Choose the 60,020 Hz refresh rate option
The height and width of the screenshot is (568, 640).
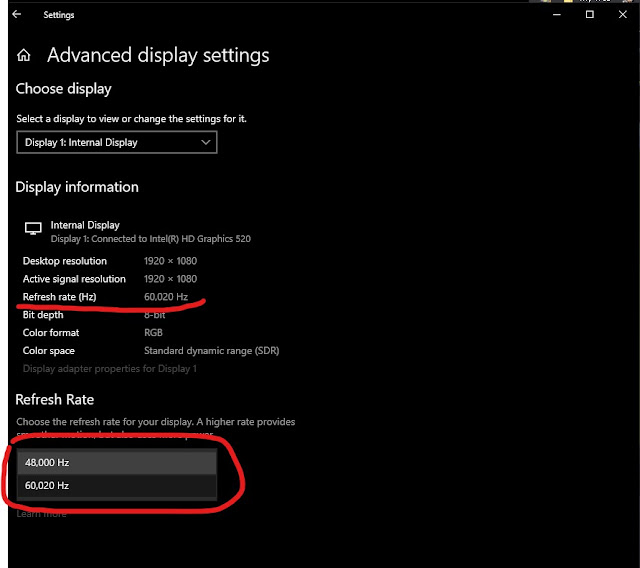tap(117, 486)
